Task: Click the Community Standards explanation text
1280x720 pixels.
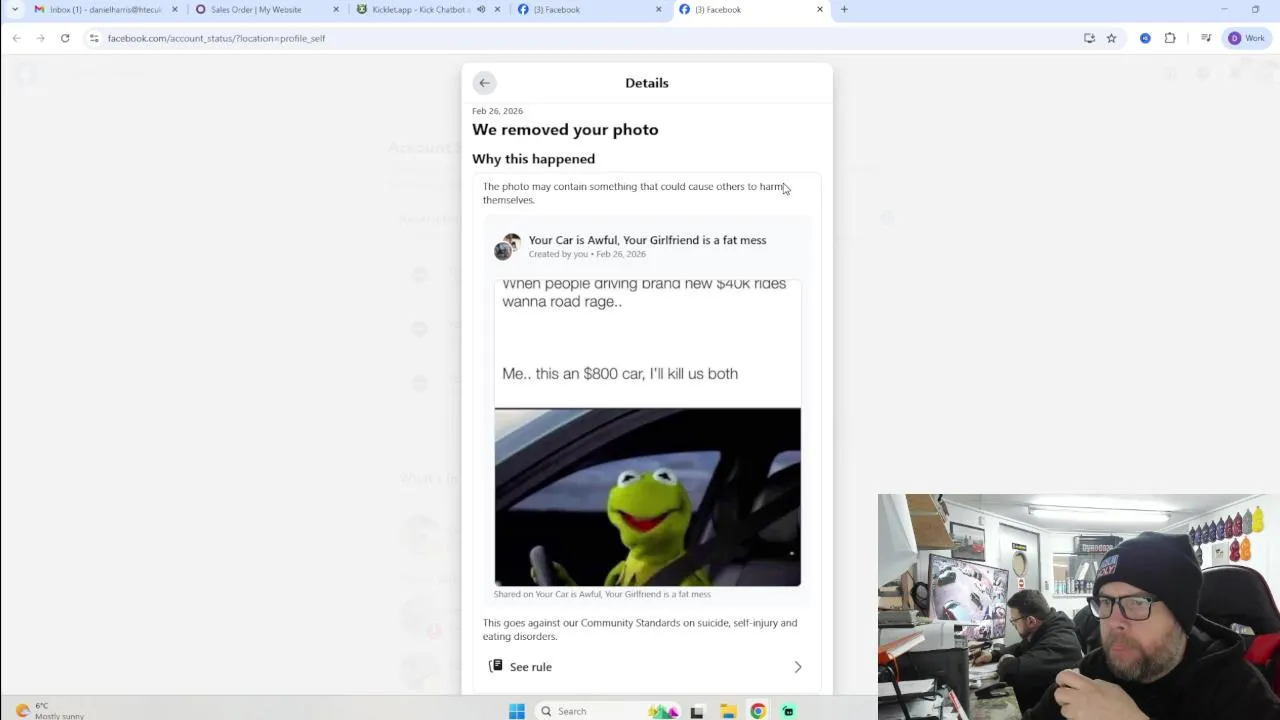Action: click(x=640, y=629)
